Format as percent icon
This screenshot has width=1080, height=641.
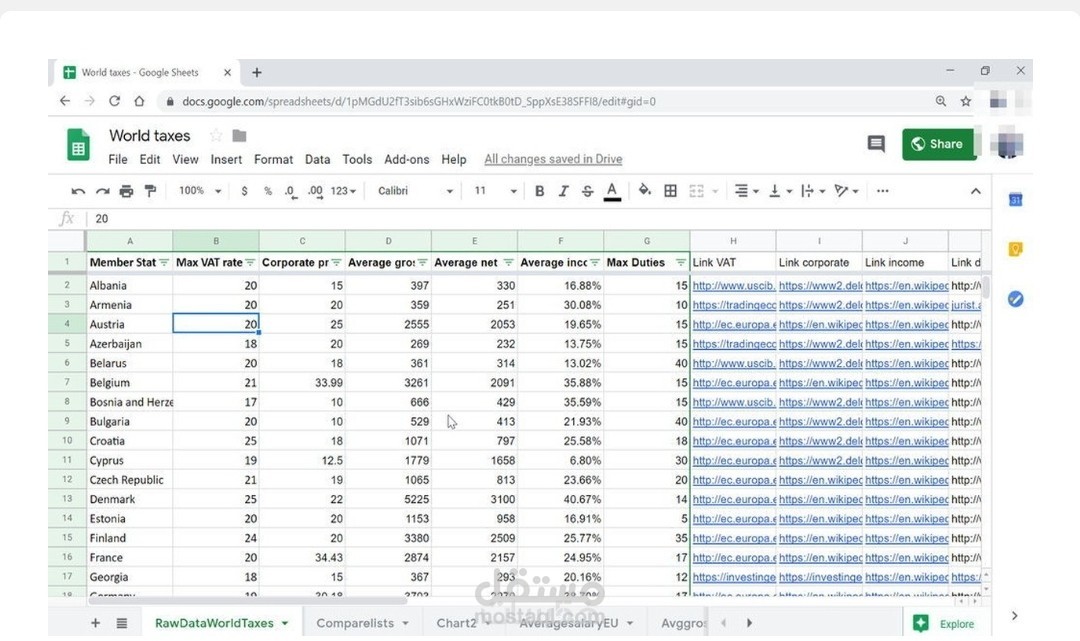click(268, 191)
